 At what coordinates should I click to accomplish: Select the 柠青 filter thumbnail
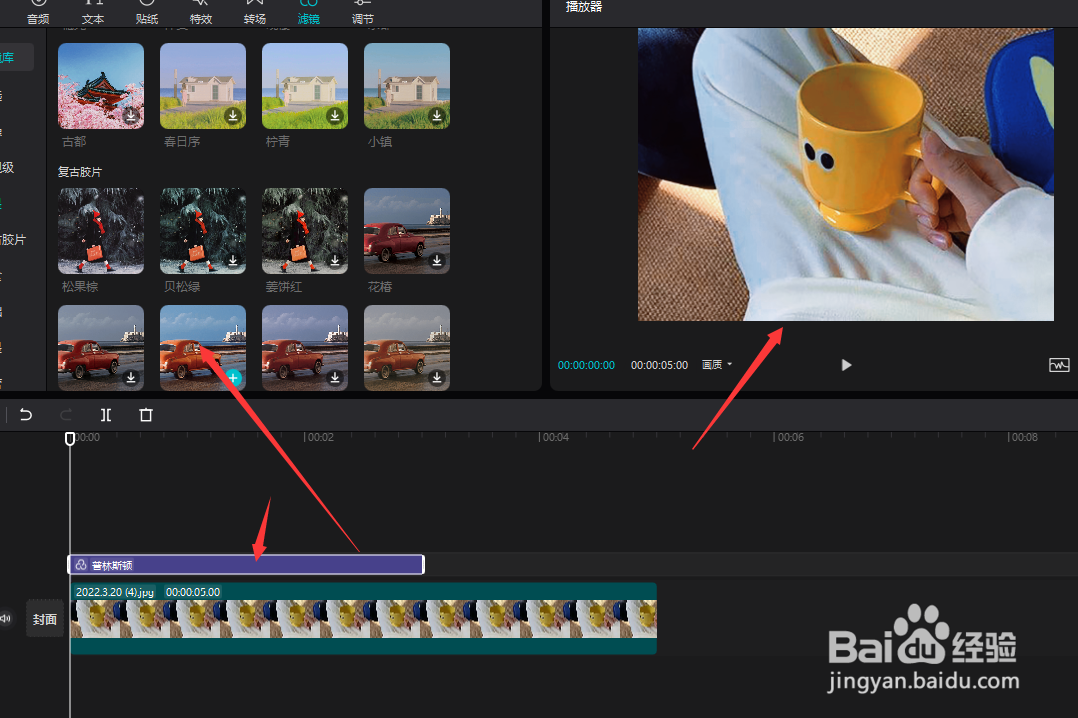pyautogui.click(x=305, y=86)
